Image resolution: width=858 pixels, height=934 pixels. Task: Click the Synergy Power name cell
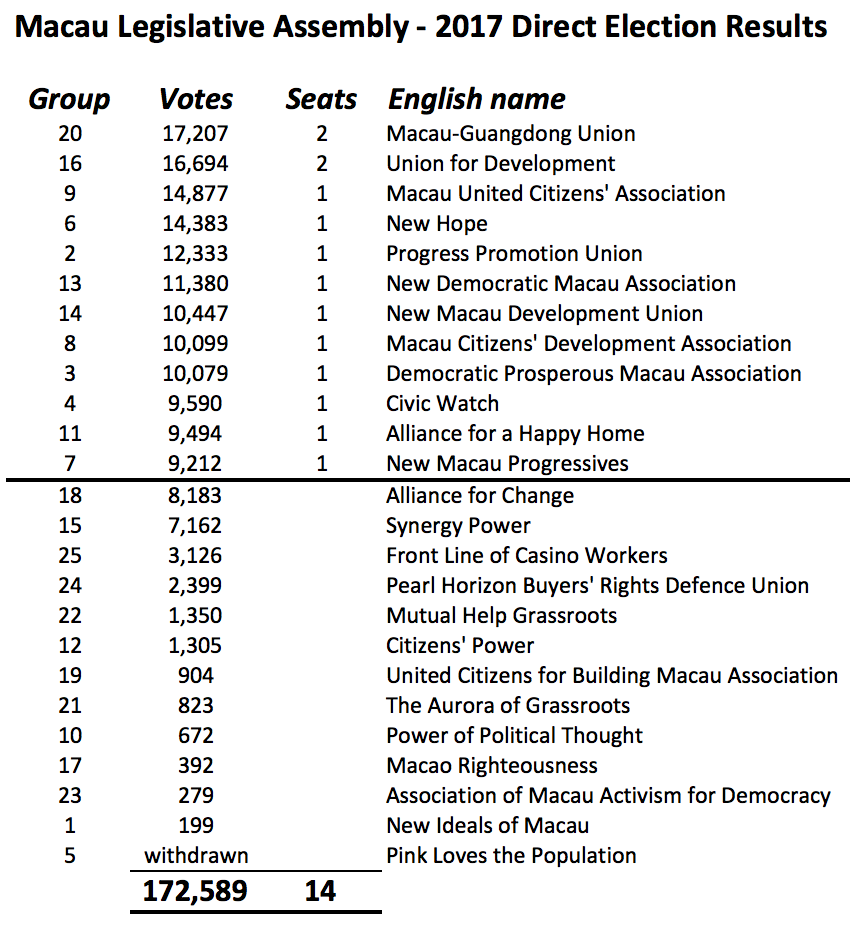point(458,526)
